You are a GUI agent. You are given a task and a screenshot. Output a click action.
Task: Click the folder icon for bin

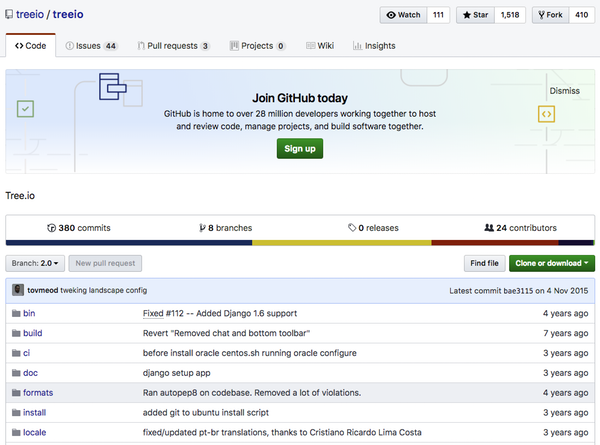16,313
